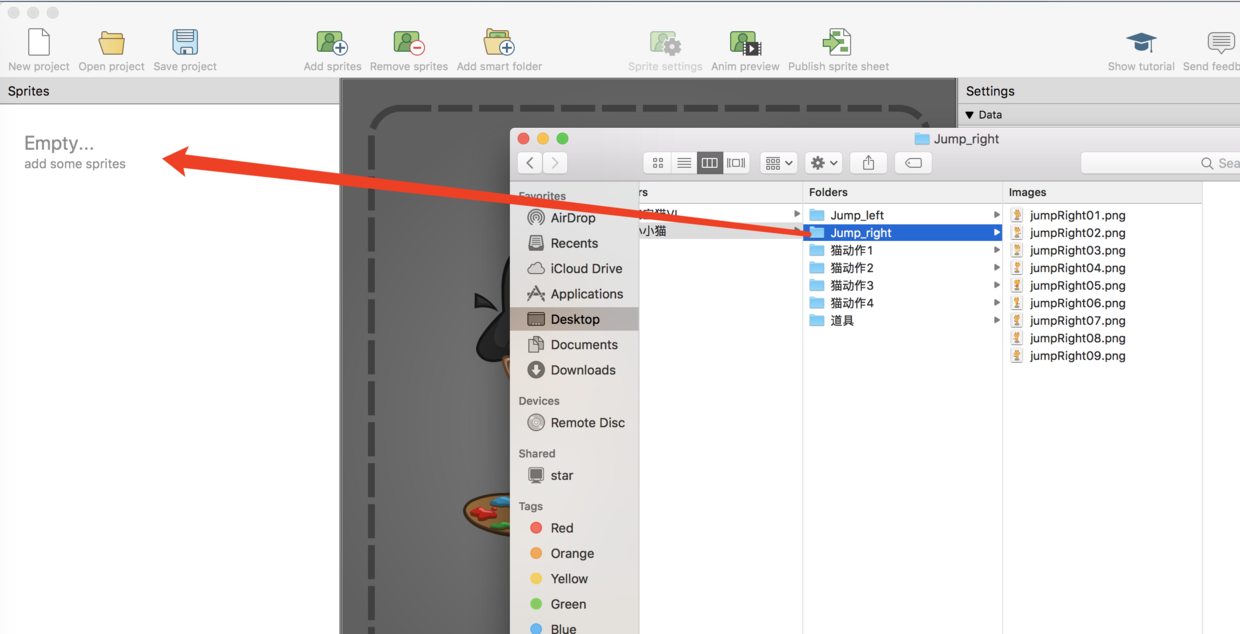
Task: Open Sprite settings in the toolbar
Action: coord(665,43)
